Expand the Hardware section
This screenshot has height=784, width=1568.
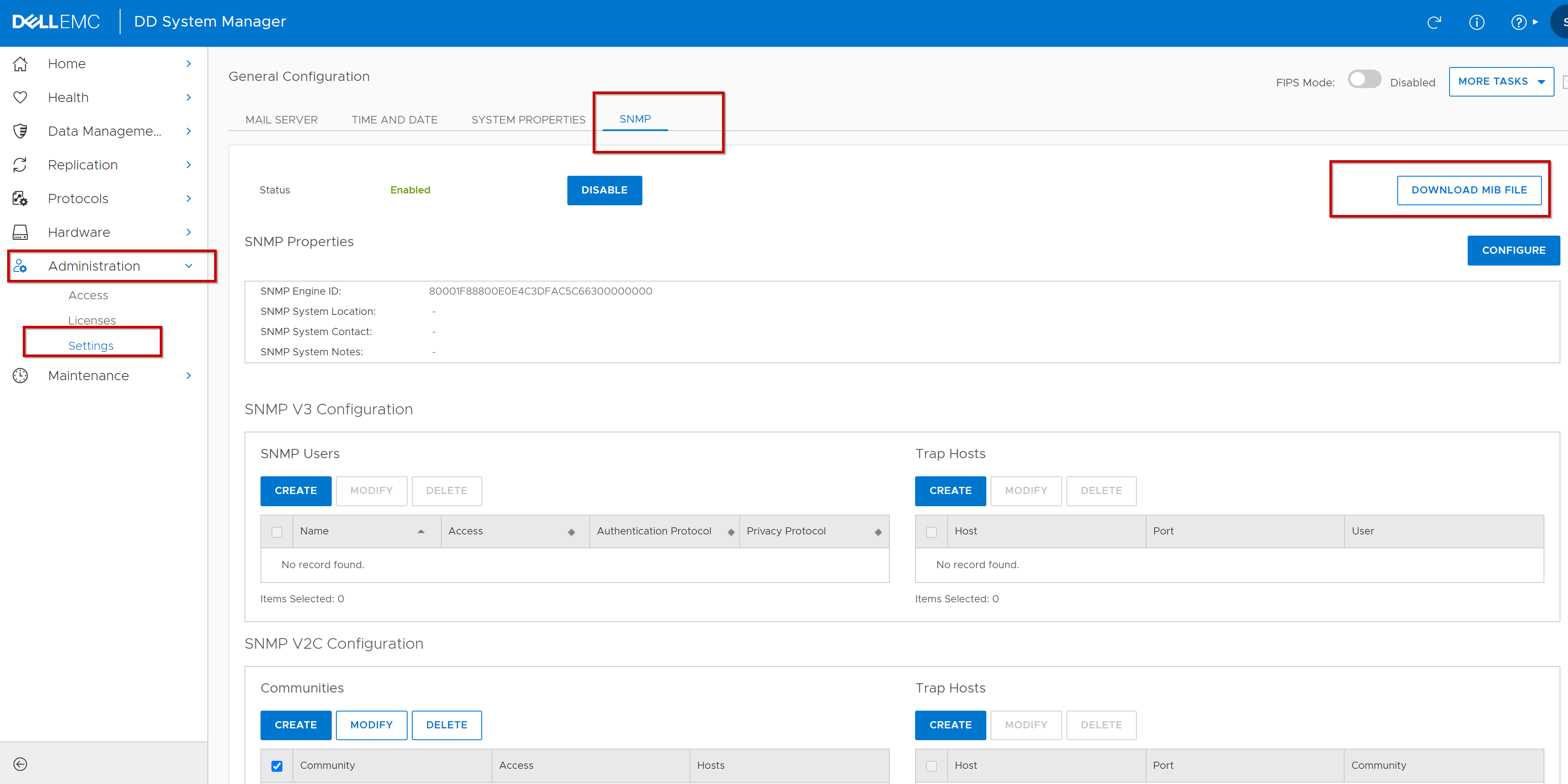point(189,232)
